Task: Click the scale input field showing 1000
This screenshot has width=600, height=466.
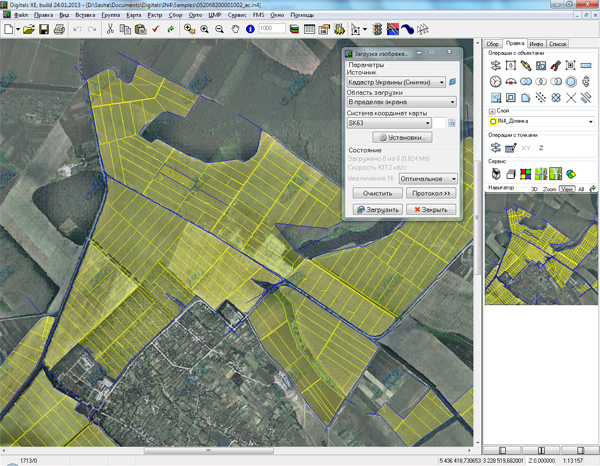Action: pos(270,29)
